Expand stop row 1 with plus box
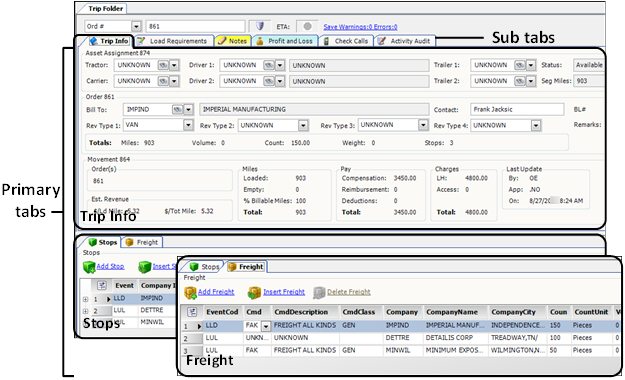625x380 pixels. (85, 299)
